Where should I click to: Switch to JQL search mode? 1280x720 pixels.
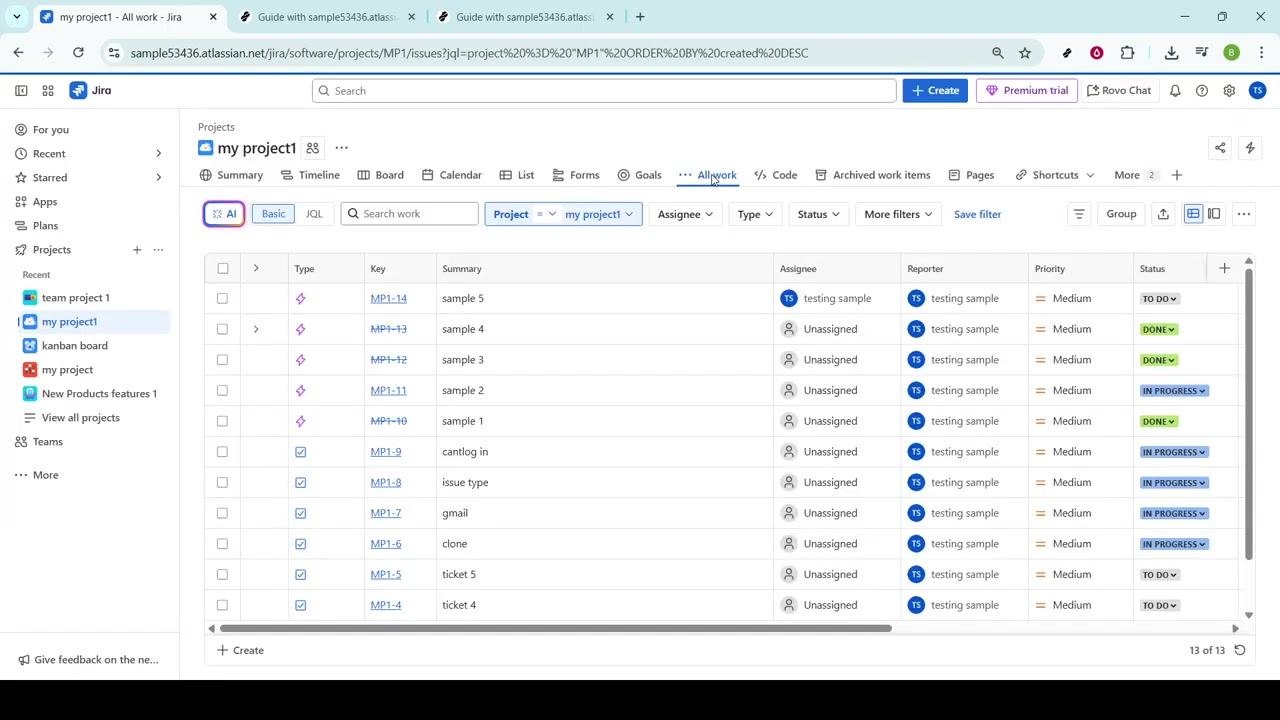tap(314, 214)
